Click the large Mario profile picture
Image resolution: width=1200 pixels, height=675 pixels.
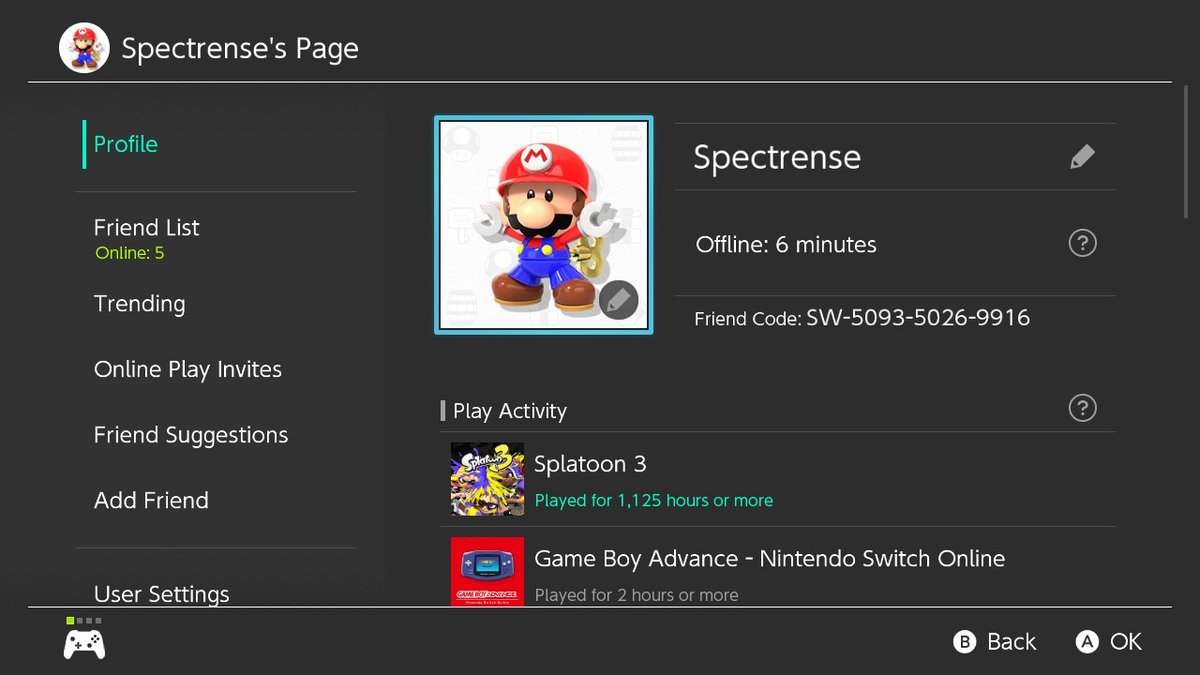pyautogui.click(x=544, y=225)
